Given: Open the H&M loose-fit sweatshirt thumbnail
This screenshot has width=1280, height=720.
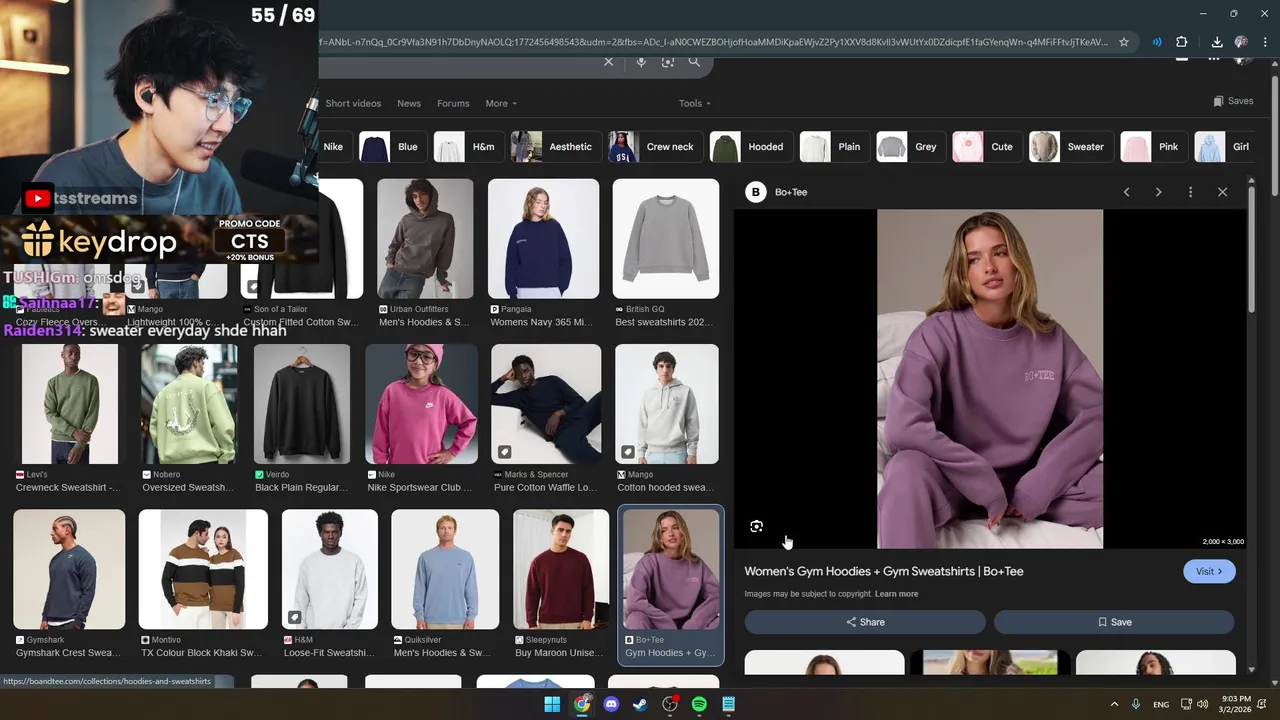Looking at the screenshot, I should click(330, 569).
